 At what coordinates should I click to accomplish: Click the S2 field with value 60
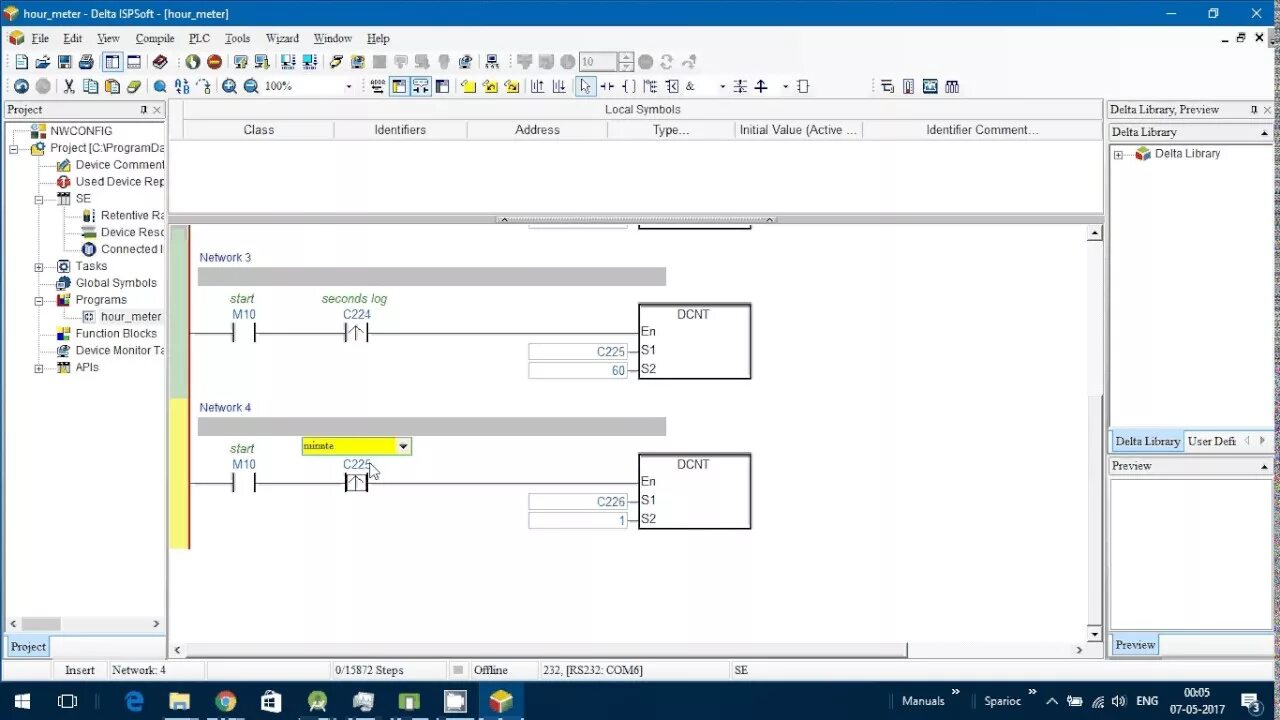(x=578, y=370)
